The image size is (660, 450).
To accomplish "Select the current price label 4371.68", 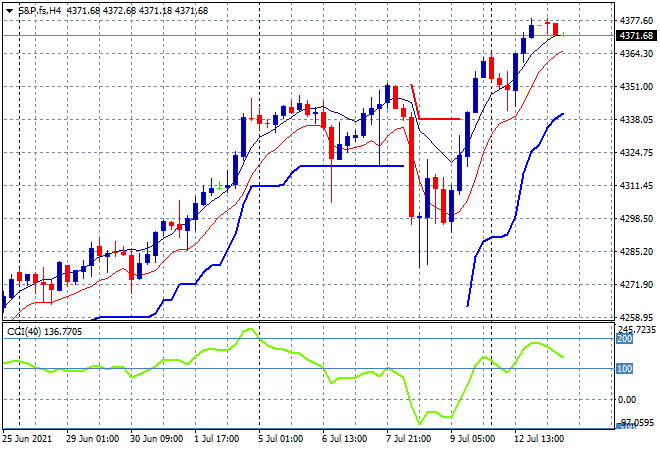I will click(x=636, y=36).
